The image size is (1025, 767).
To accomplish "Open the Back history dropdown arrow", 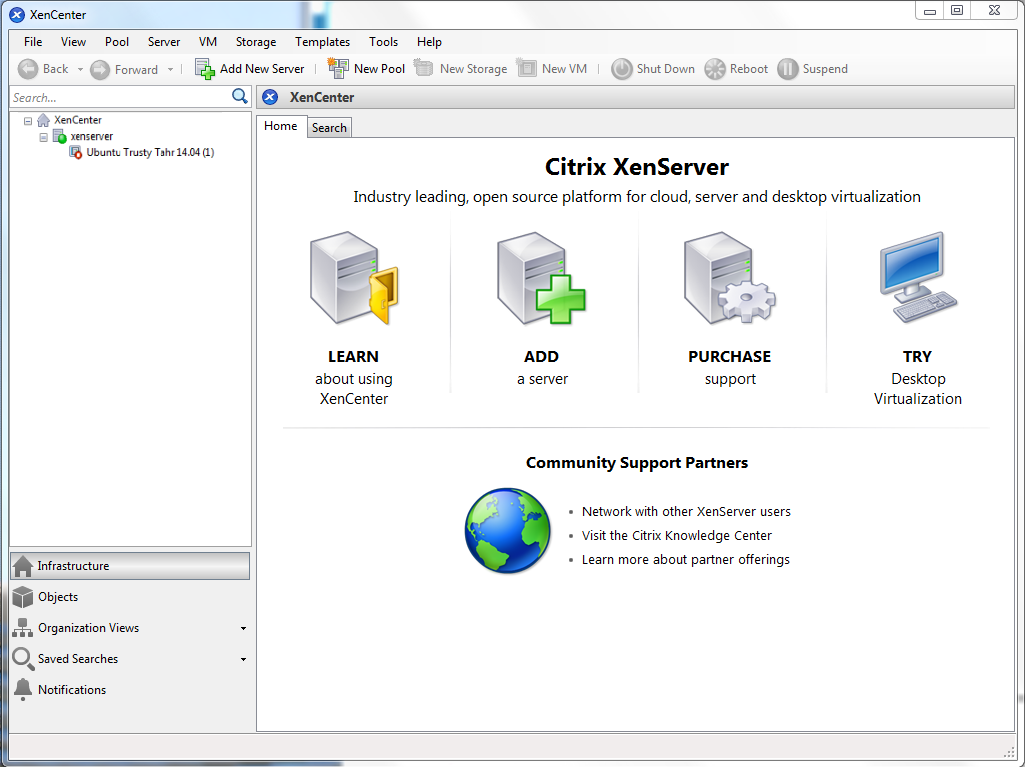I will click(x=80, y=69).
